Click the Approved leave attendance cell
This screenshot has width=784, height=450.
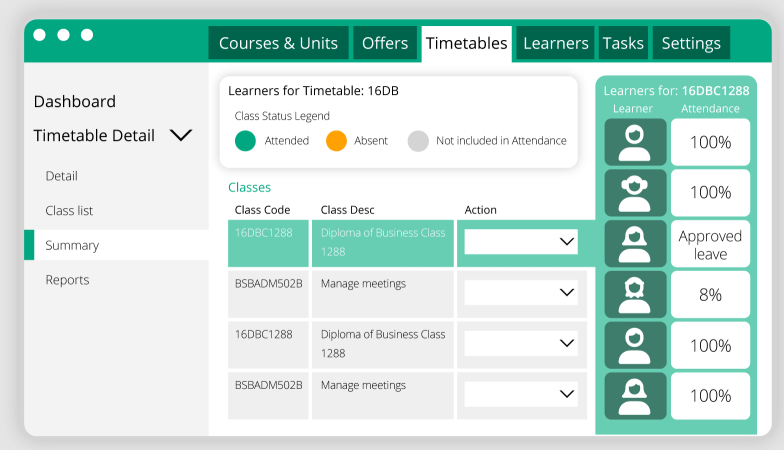click(x=710, y=244)
